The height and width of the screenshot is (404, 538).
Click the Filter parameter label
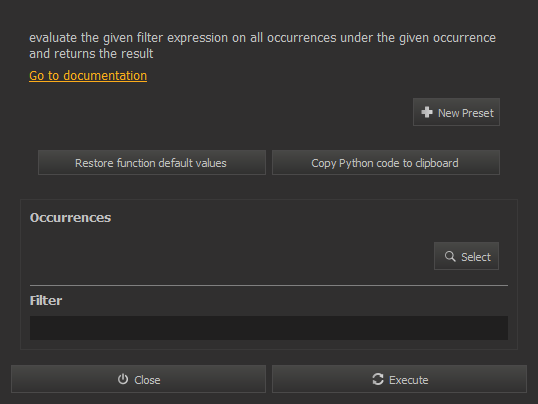(x=46, y=301)
